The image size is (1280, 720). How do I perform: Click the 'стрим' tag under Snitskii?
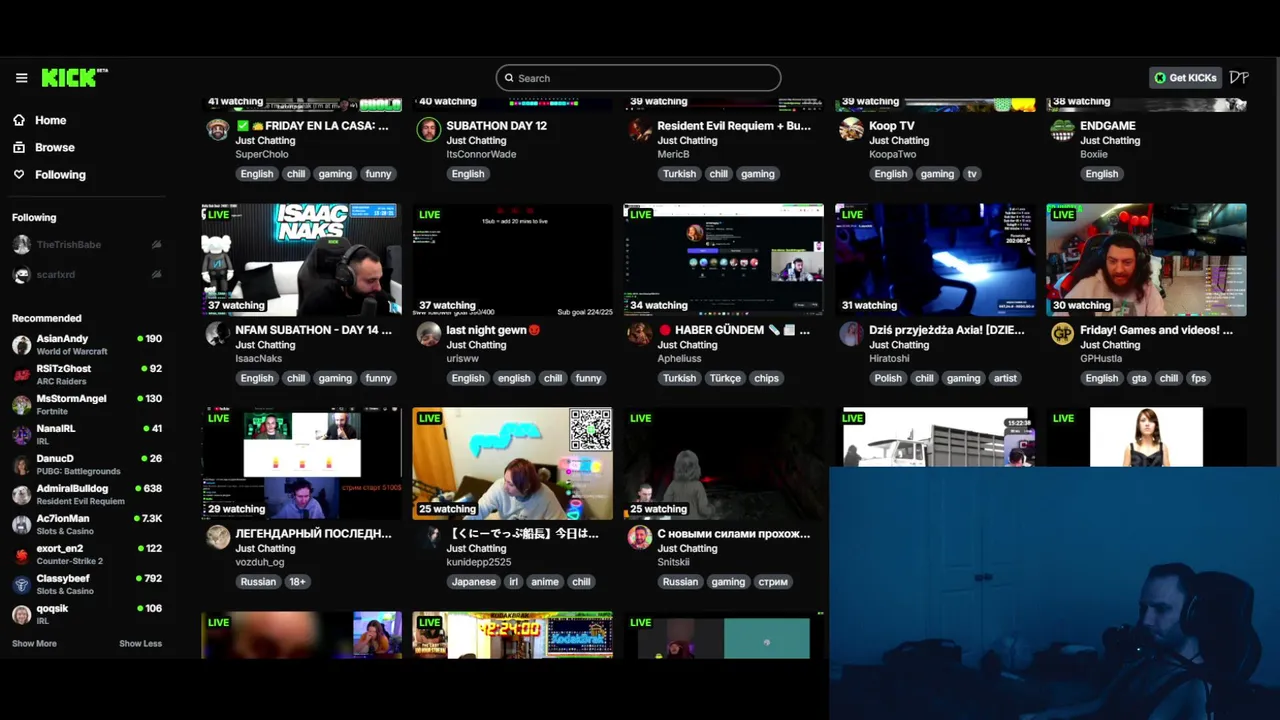(x=772, y=582)
